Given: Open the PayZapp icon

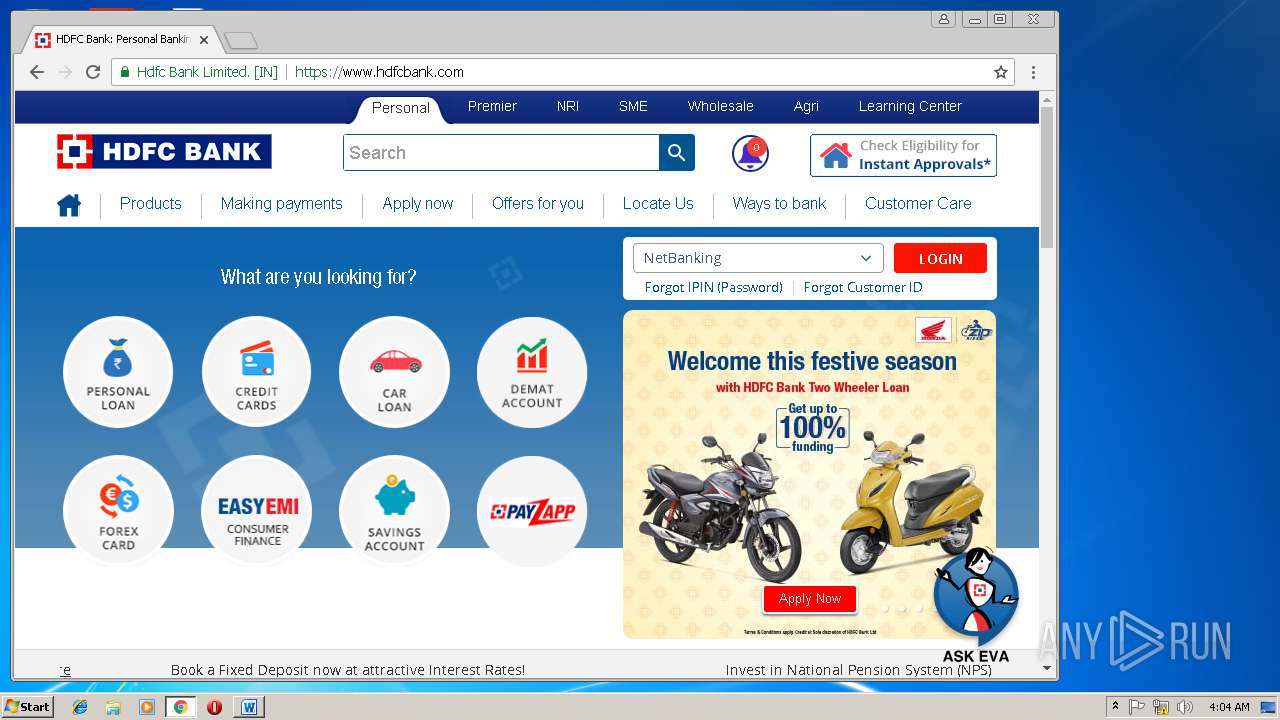Looking at the screenshot, I should [532, 511].
